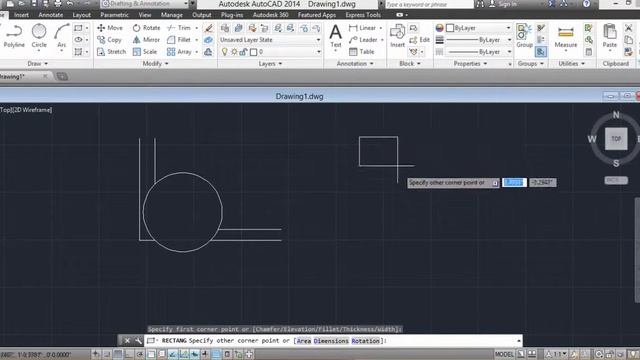
Task: Select the Array tool
Action: [179, 52]
